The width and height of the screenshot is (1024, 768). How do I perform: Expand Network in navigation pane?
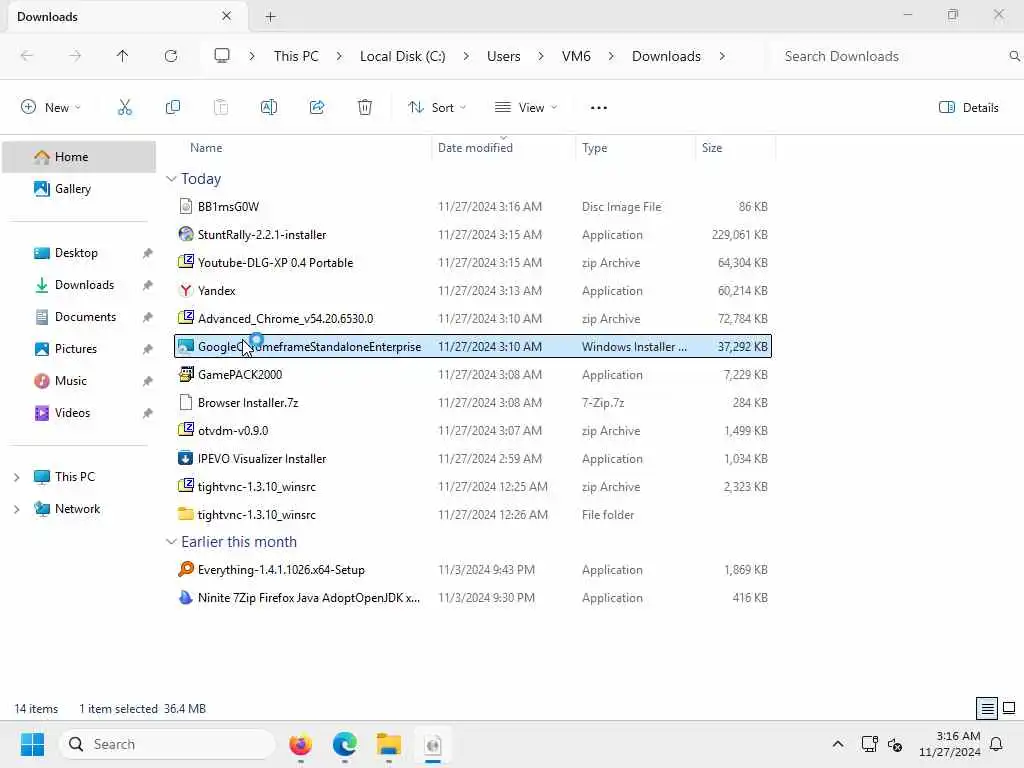click(x=17, y=509)
